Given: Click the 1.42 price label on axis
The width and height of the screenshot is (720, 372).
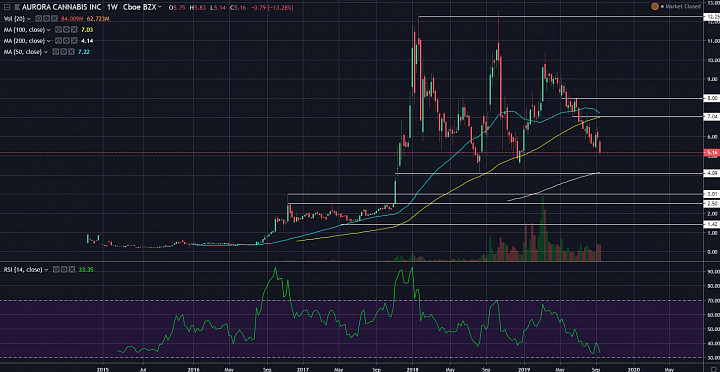Looking at the screenshot, I should coord(712,224).
